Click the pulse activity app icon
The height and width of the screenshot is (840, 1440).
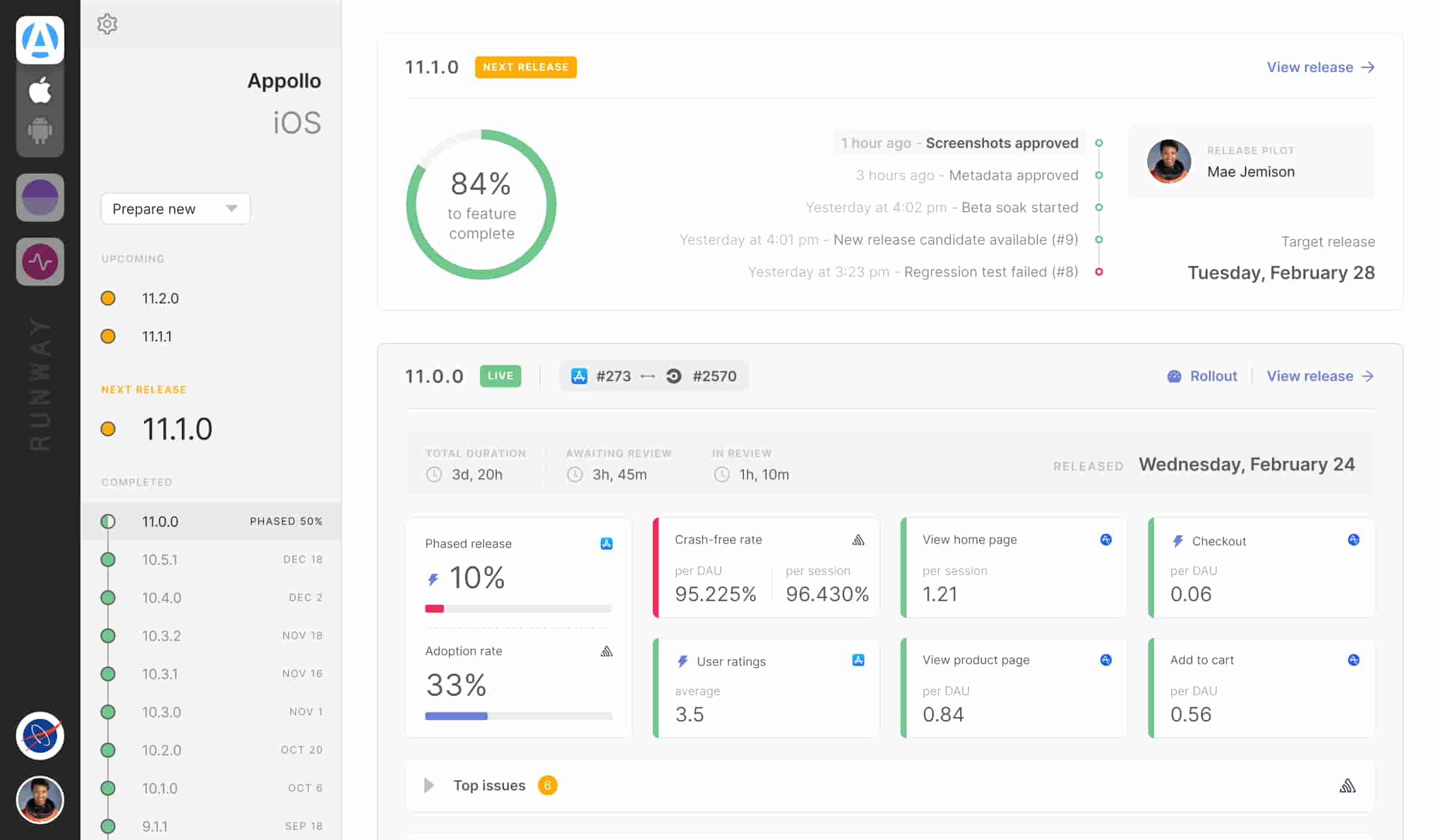click(x=40, y=262)
